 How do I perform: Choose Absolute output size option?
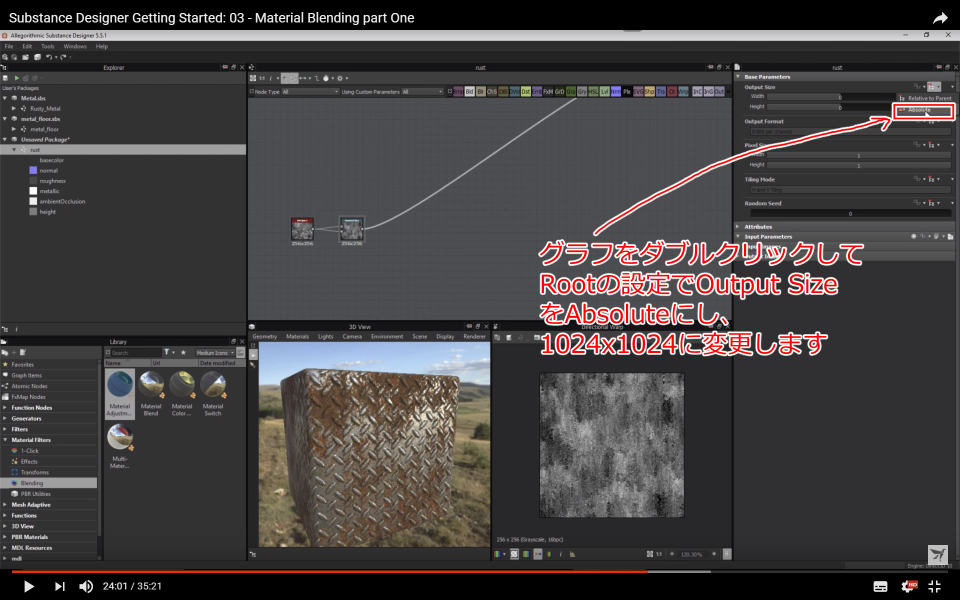point(924,110)
